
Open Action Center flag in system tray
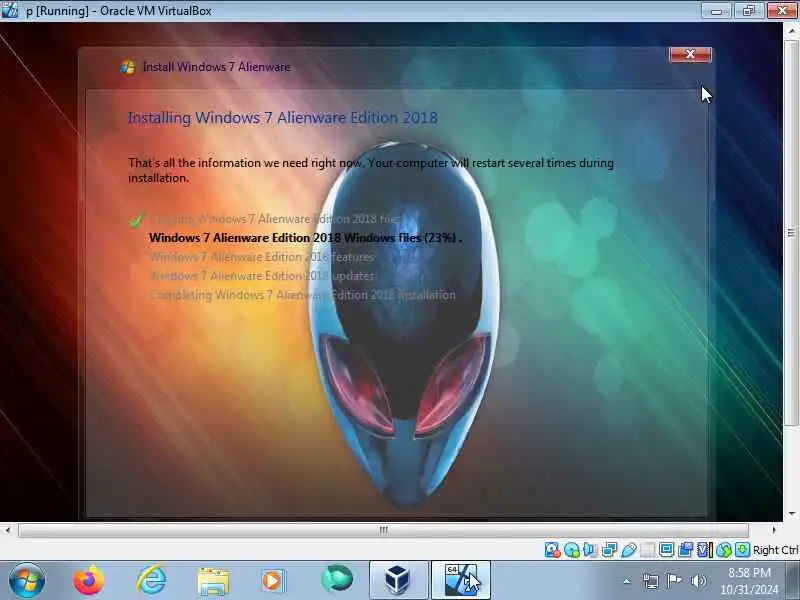674,581
